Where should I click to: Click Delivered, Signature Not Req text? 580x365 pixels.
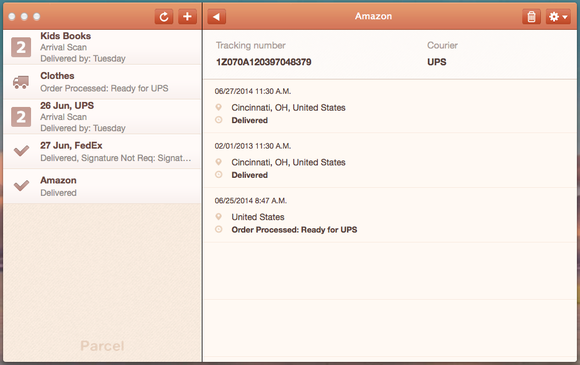[x=115, y=158]
